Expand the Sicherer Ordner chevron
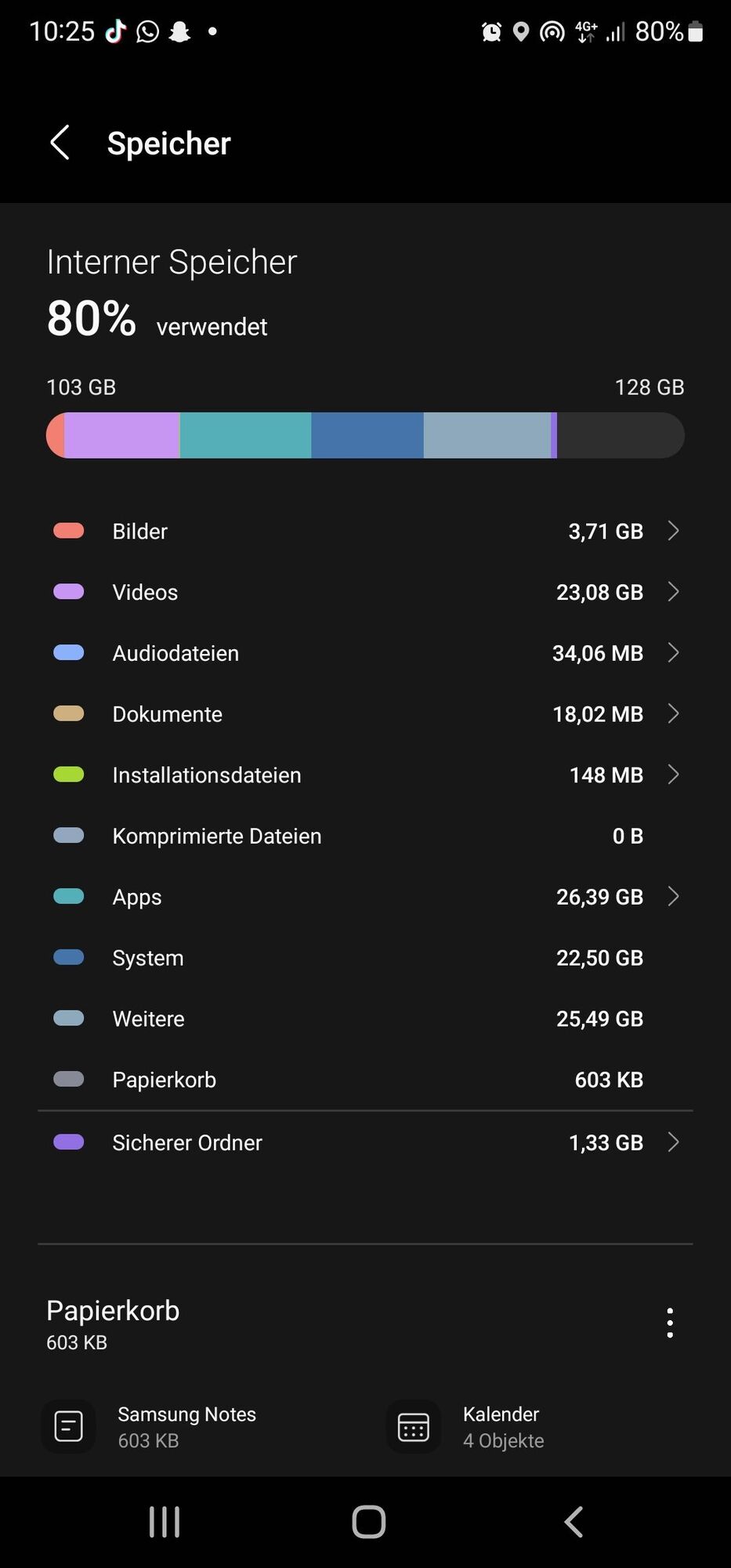The image size is (731, 1568). click(x=672, y=1142)
